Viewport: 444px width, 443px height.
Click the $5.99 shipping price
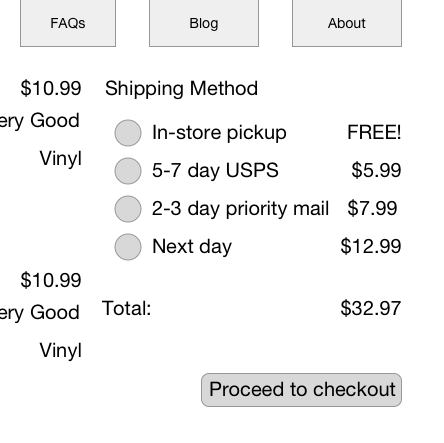tap(376, 170)
